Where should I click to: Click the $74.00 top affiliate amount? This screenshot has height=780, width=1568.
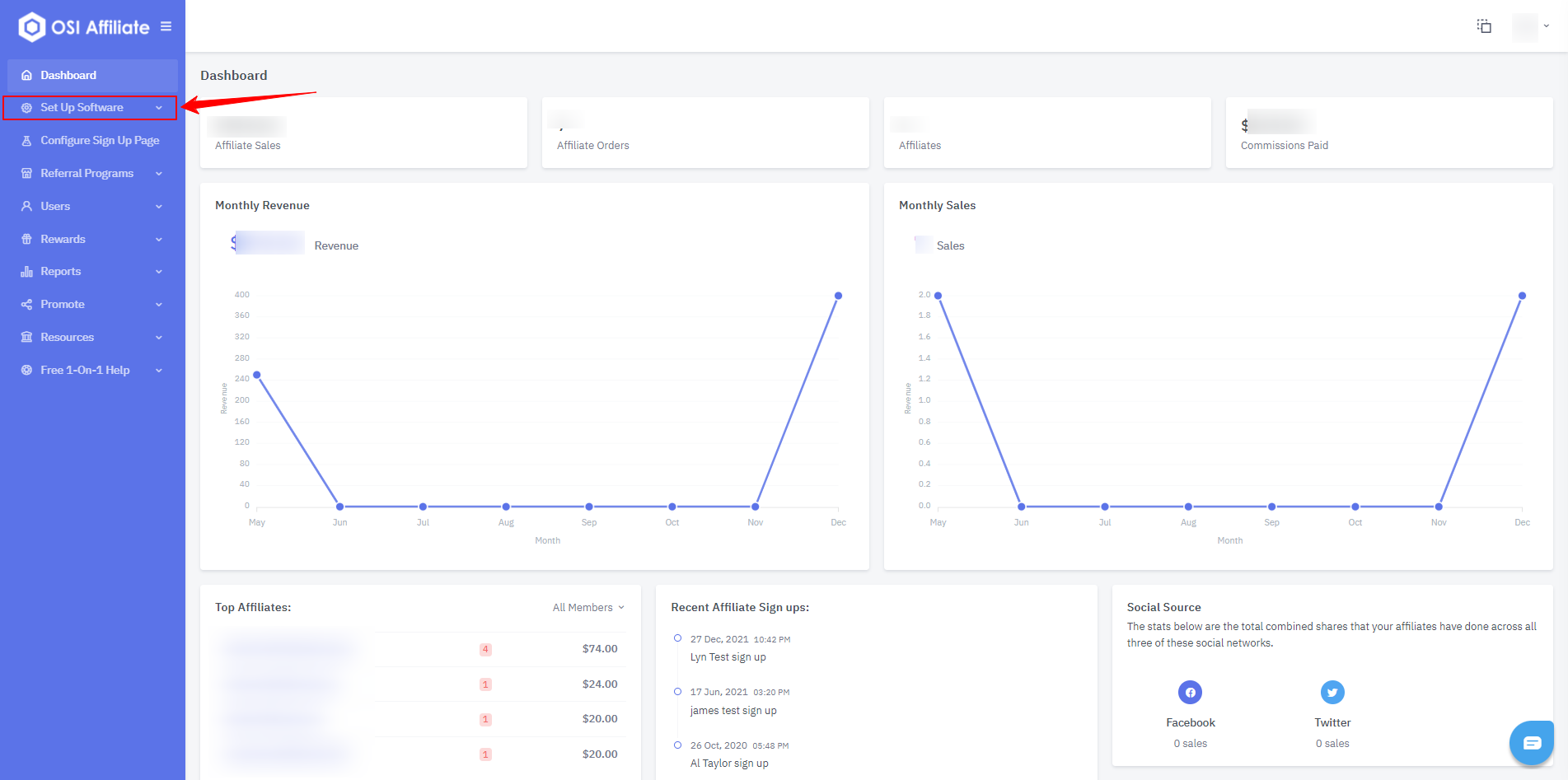click(x=600, y=649)
